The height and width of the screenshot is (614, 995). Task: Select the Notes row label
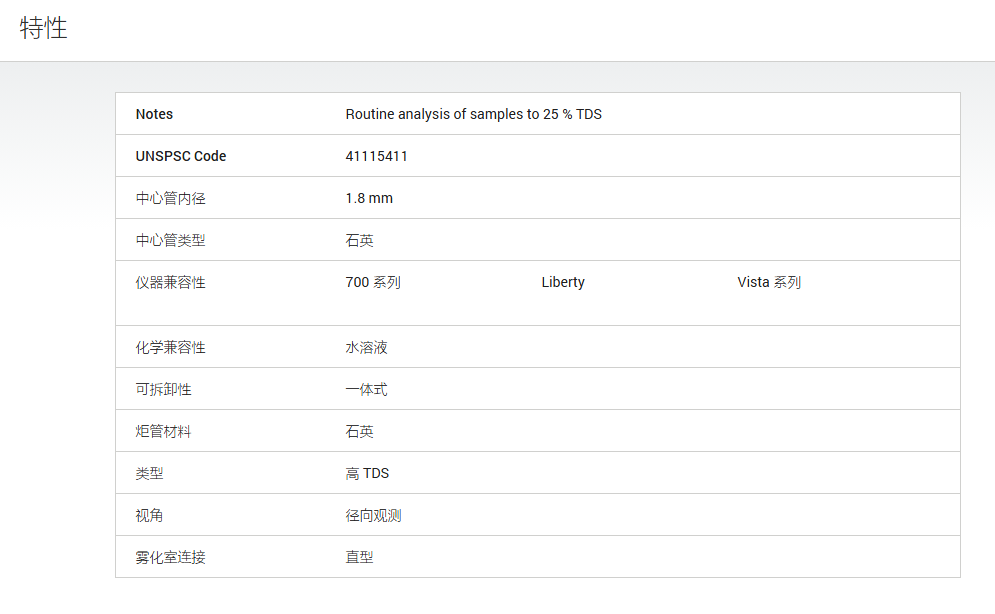point(154,114)
